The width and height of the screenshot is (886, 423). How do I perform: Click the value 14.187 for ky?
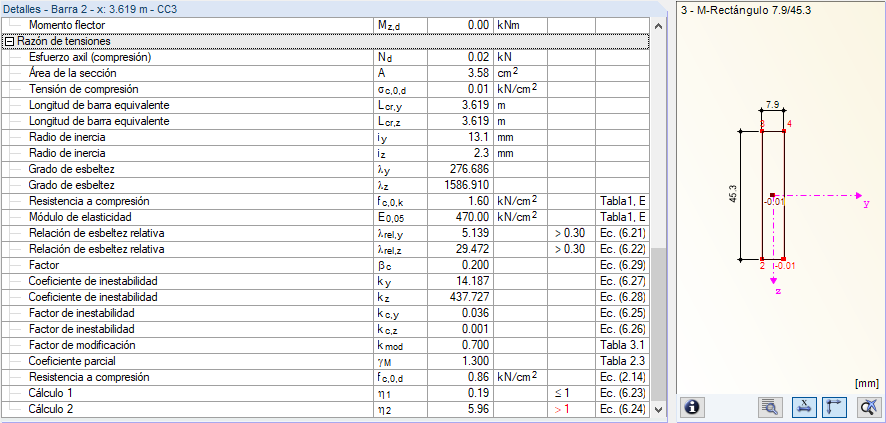[x=474, y=281]
